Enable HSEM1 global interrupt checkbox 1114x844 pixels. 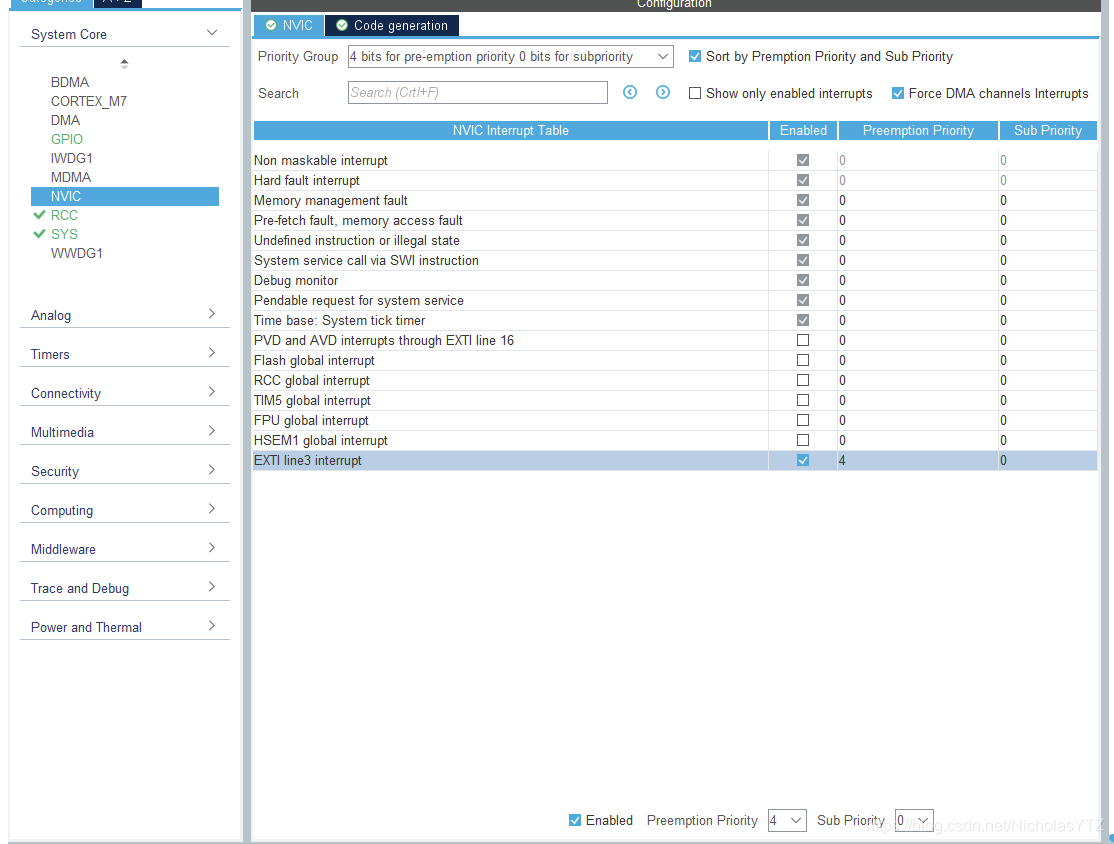point(803,440)
